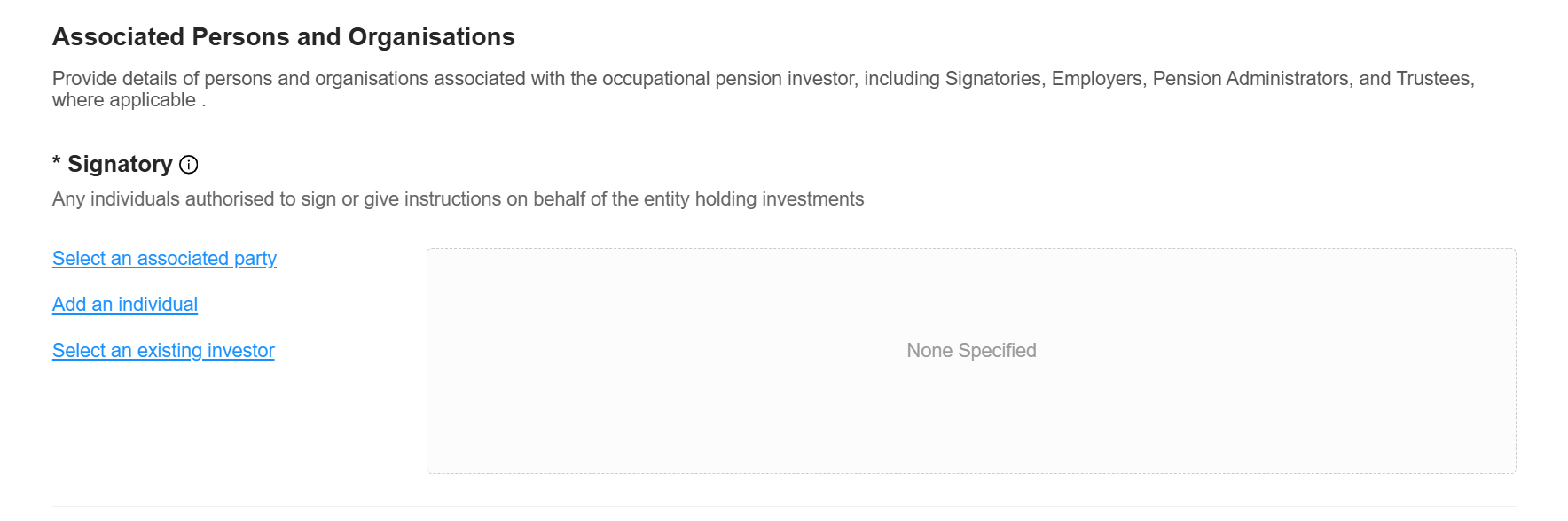
Task: Click the 'None Specified' placeholder text
Action: pos(971,351)
